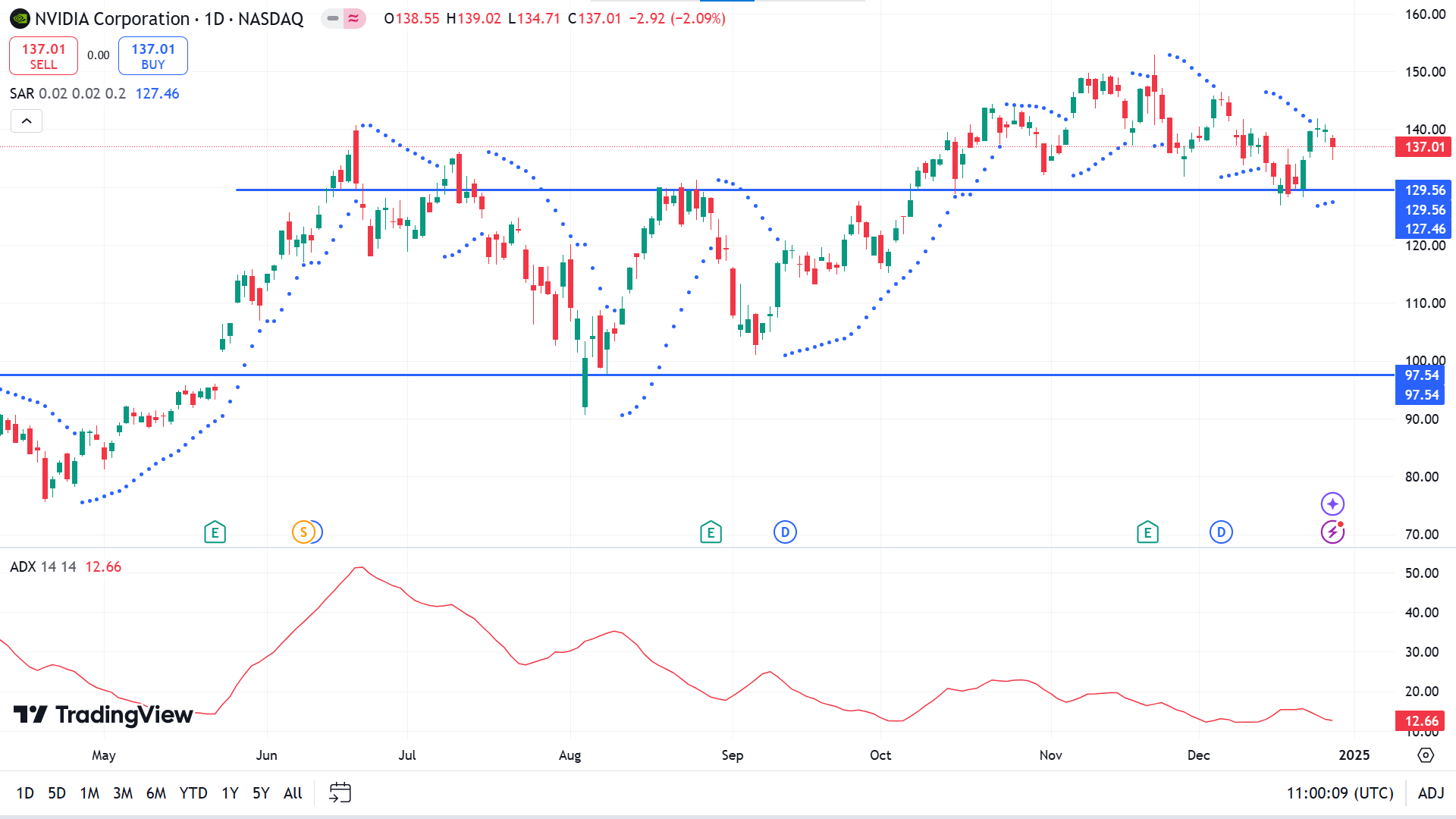Screen dimensions: 1456x819
Task: Click the 137.01 SELL button
Action: tap(43, 56)
